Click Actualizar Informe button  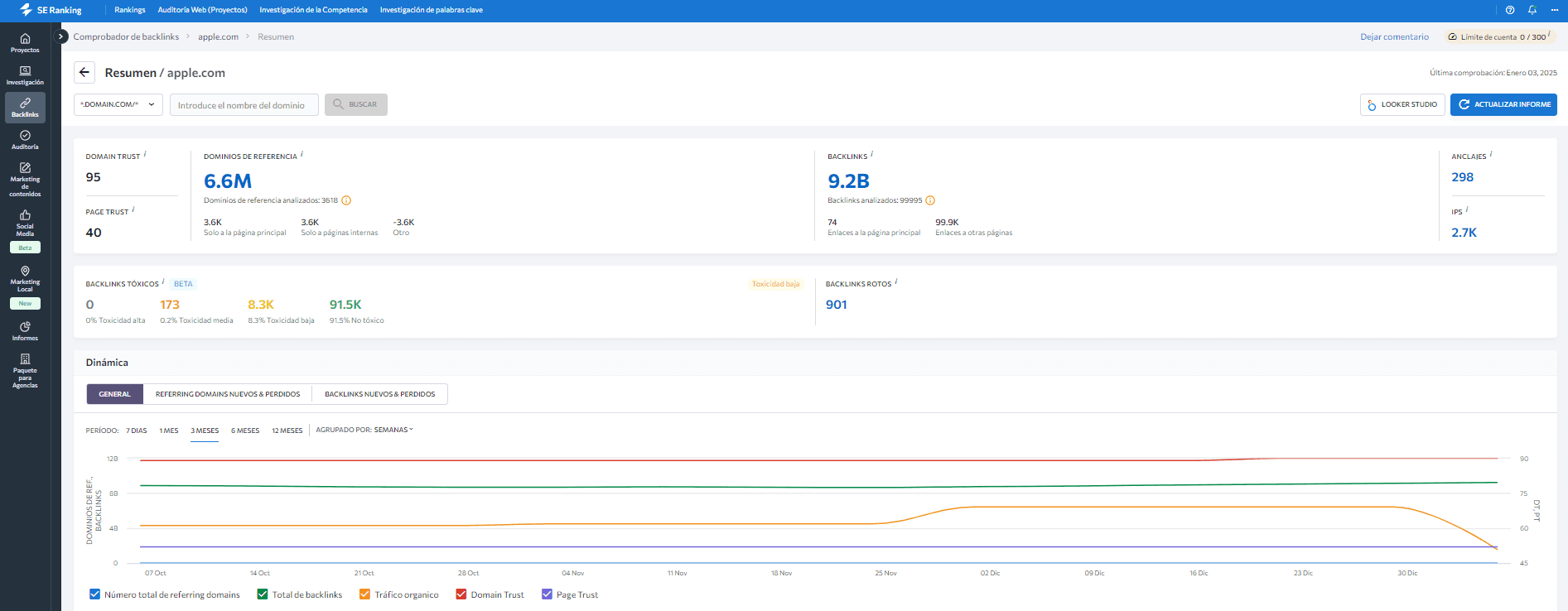1503,104
